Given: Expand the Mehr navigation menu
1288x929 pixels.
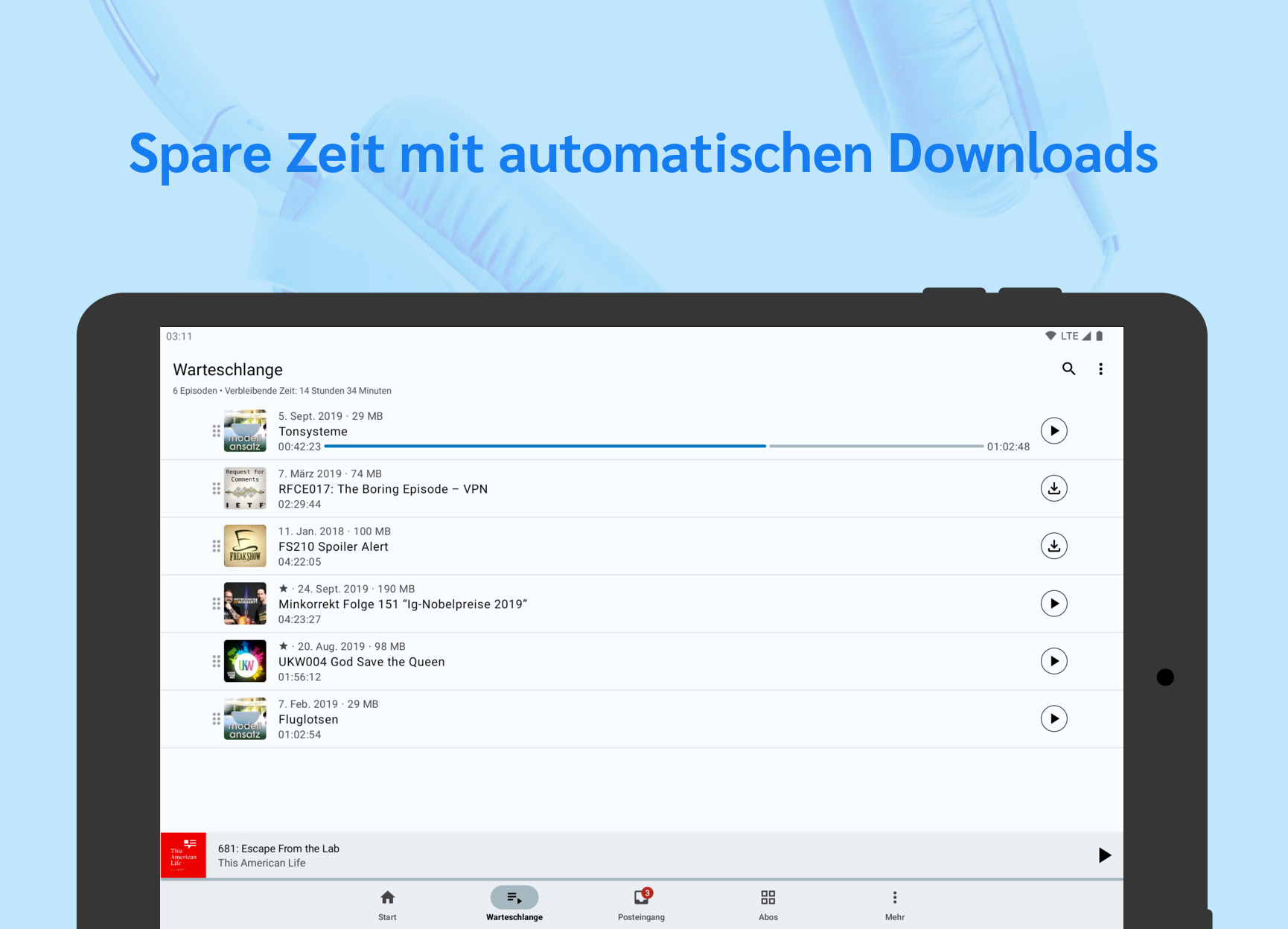Looking at the screenshot, I should 894,904.
